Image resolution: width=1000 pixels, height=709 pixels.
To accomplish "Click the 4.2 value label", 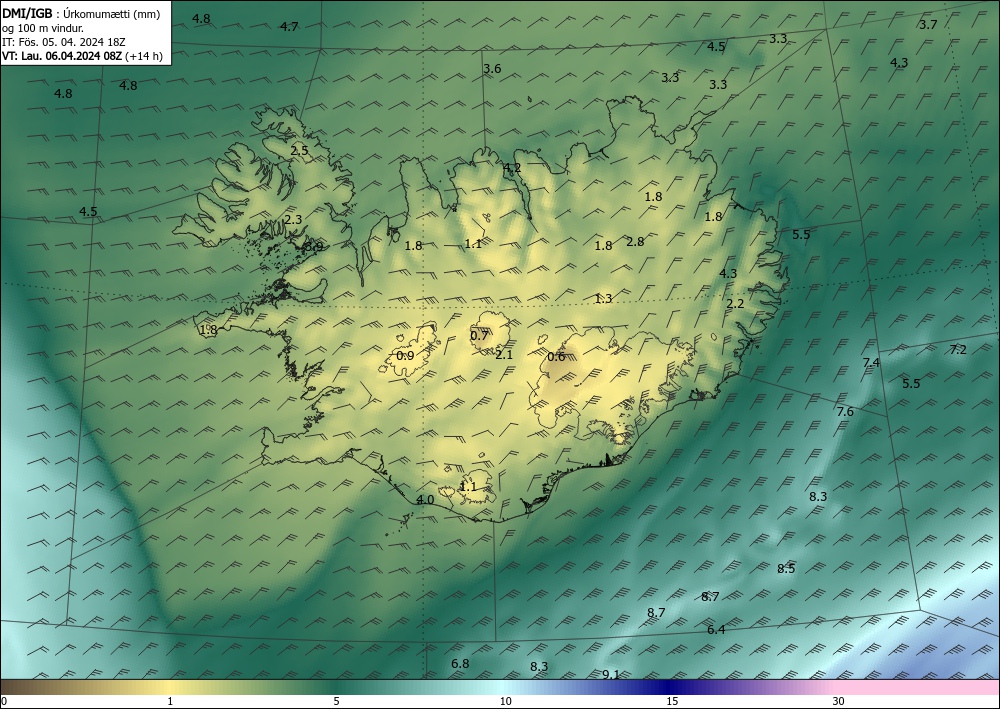I will point(512,168).
